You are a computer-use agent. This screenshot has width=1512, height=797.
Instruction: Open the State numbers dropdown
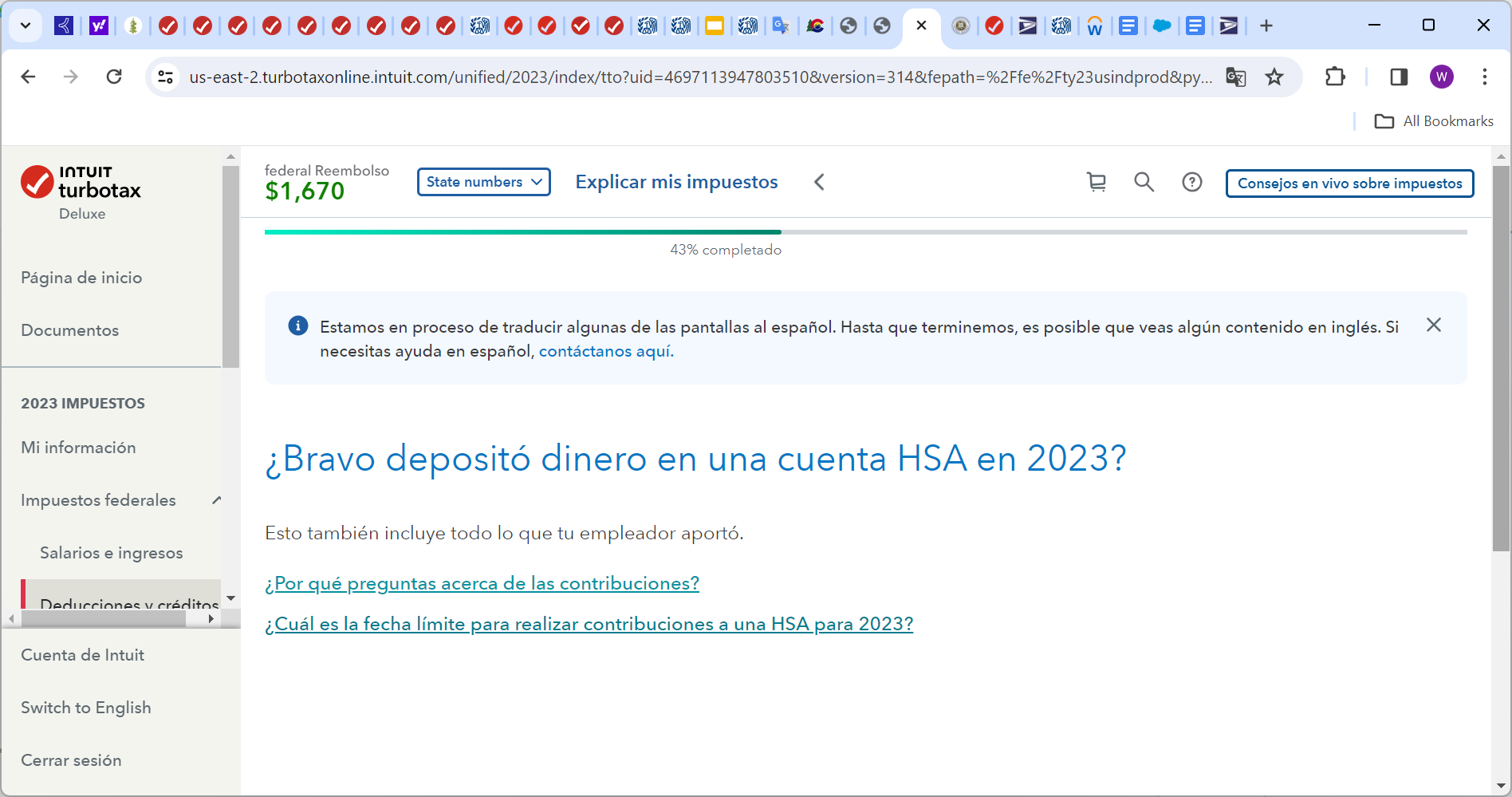pos(483,182)
